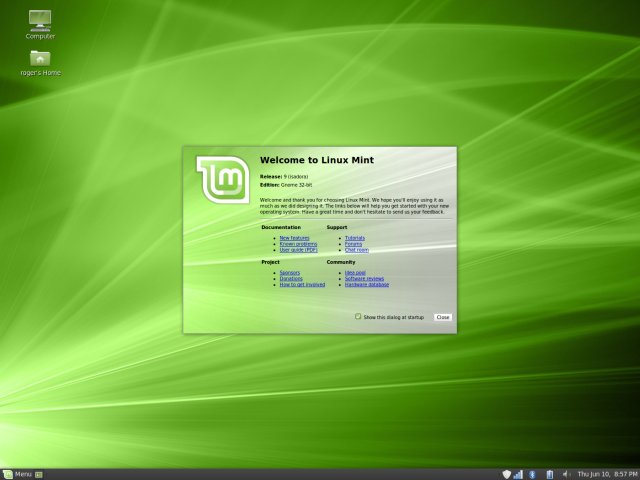The width and height of the screenshot is (640, 480).
Task: Open the Hardware database link
Action: [x=366, y=284]
